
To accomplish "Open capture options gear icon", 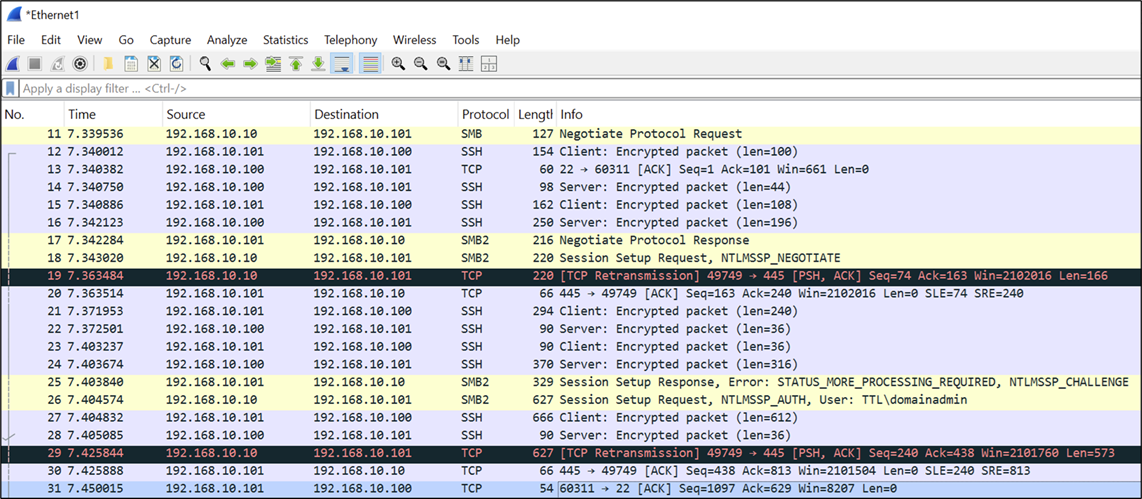I will point(79,64).
